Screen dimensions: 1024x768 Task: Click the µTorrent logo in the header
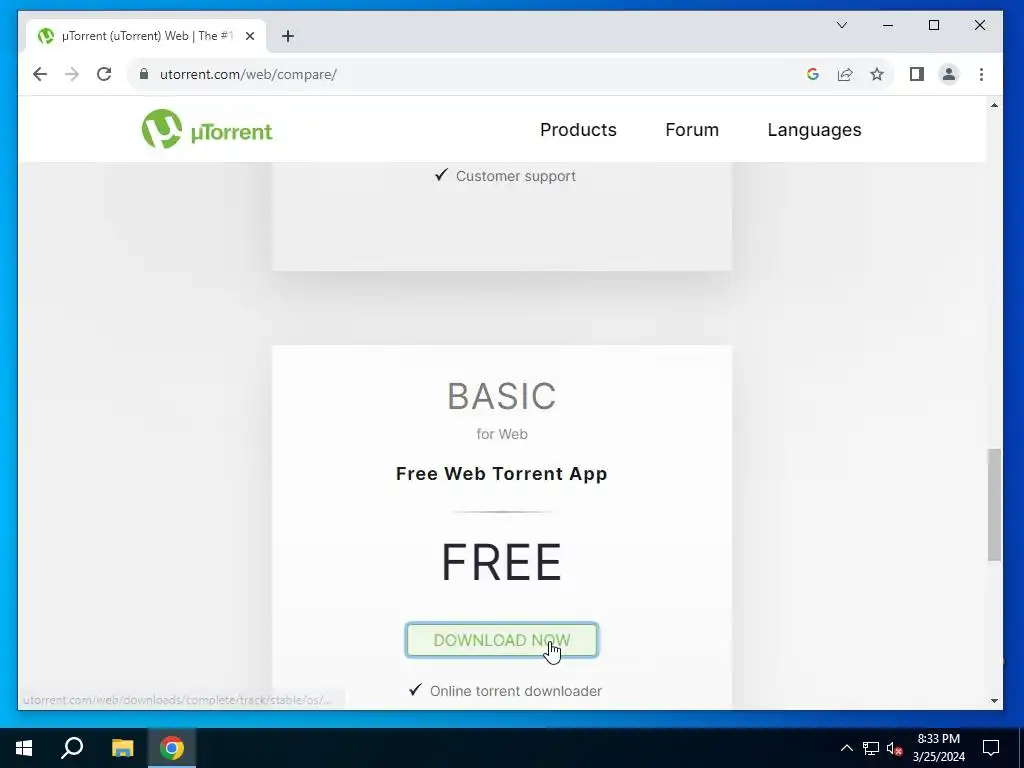[x=207, y=129]
